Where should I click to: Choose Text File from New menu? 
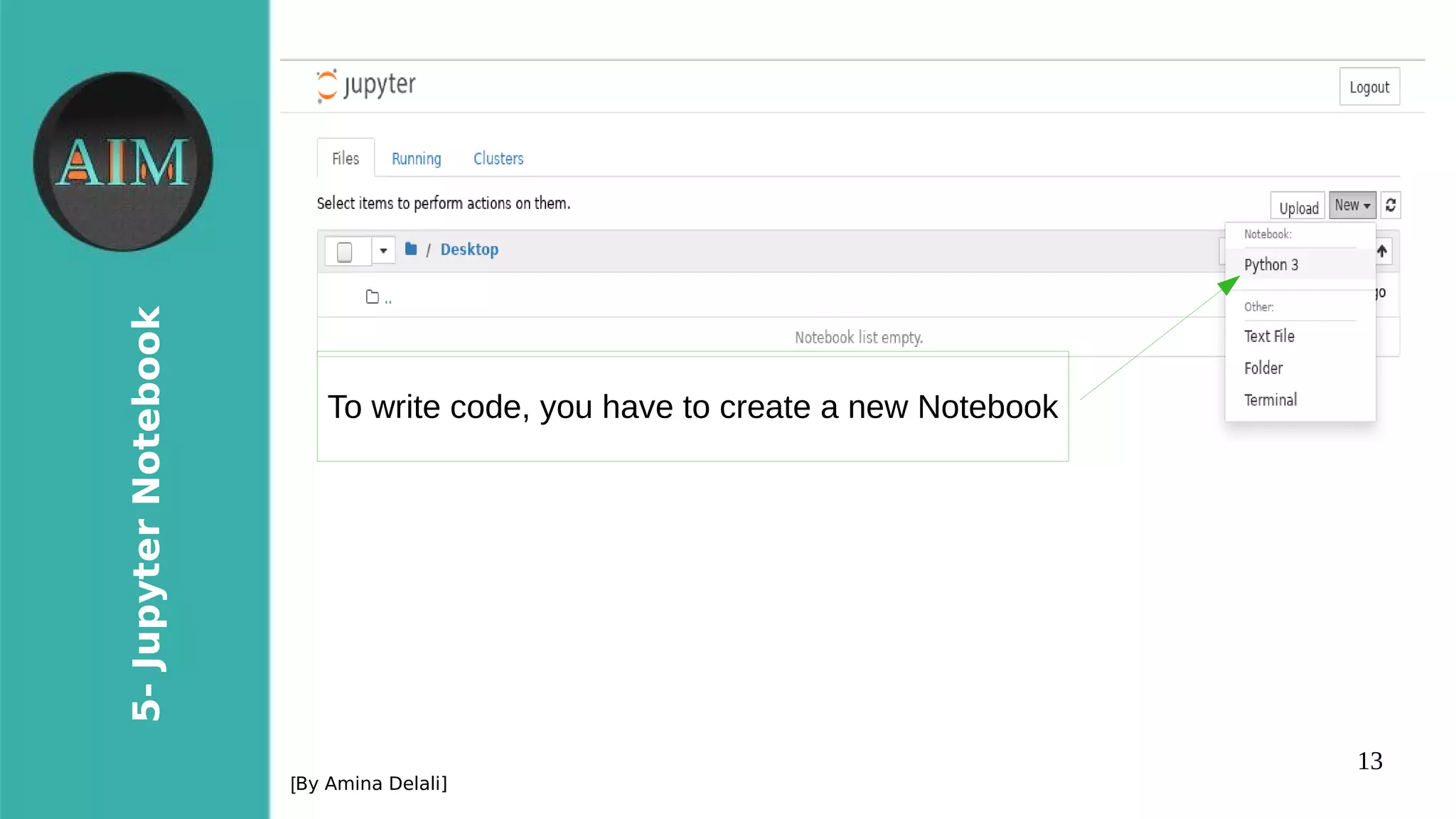[1300, 336]
